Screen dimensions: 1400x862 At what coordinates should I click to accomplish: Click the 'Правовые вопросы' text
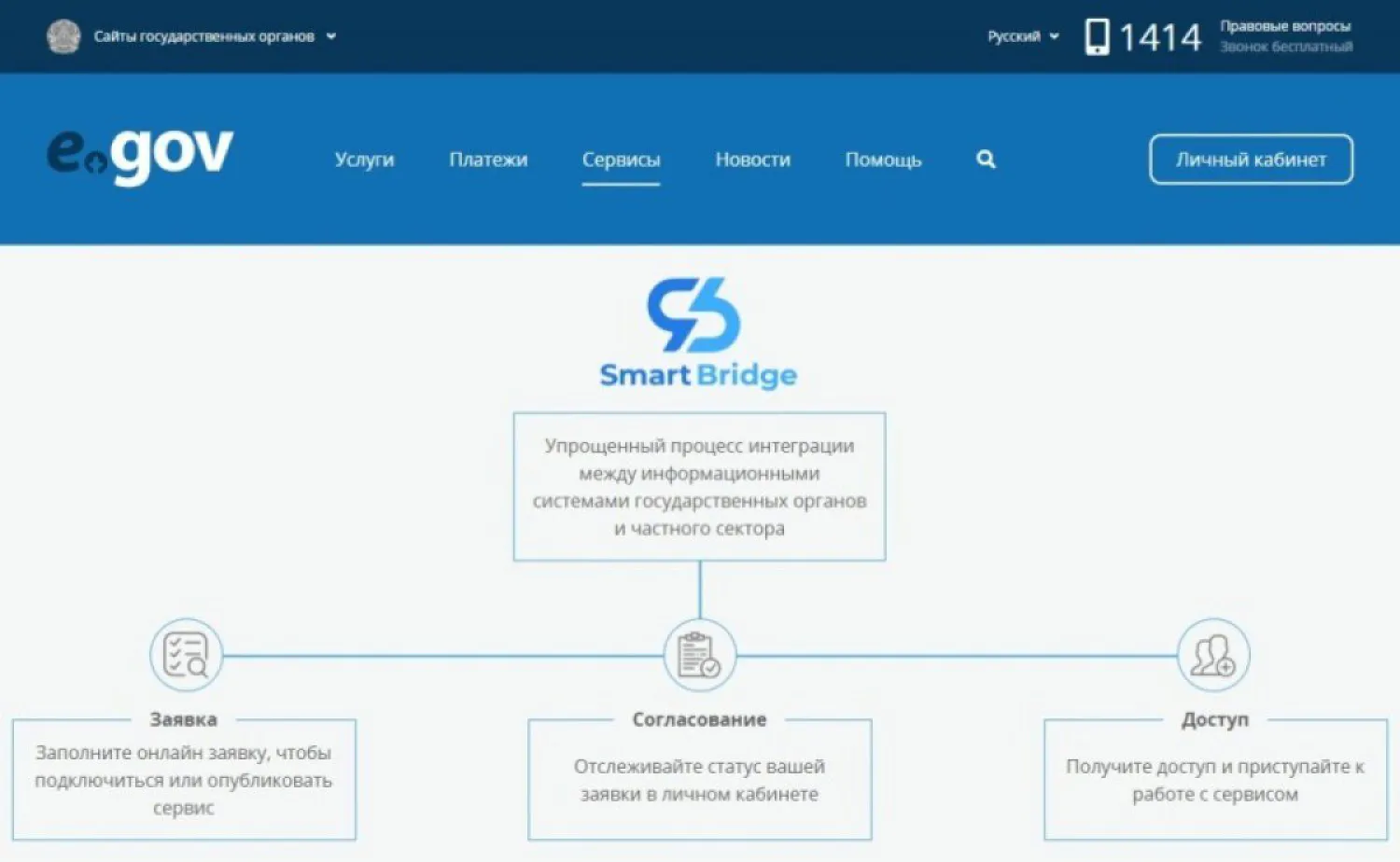1285,26
